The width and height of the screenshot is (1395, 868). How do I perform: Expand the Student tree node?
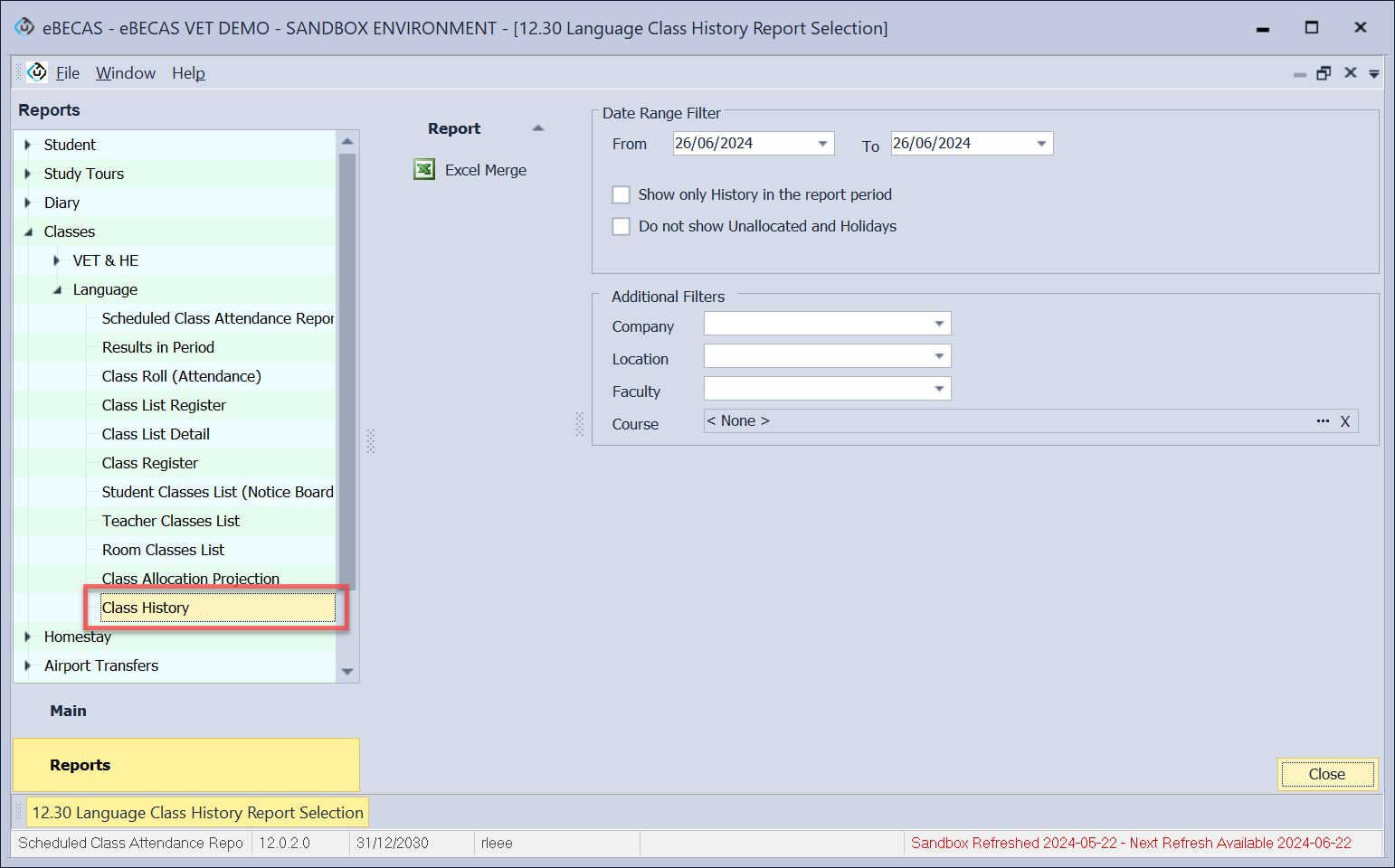coord(28,145)
